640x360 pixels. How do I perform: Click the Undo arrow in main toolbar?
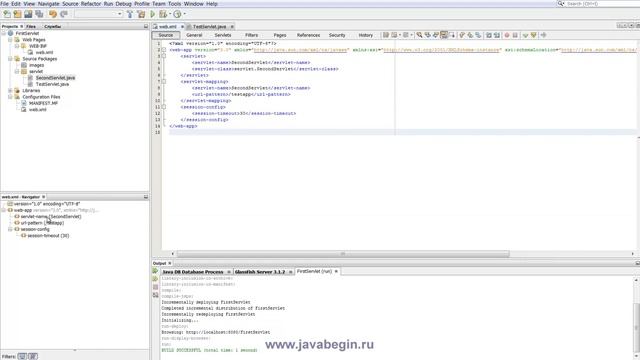pos(53,14)
